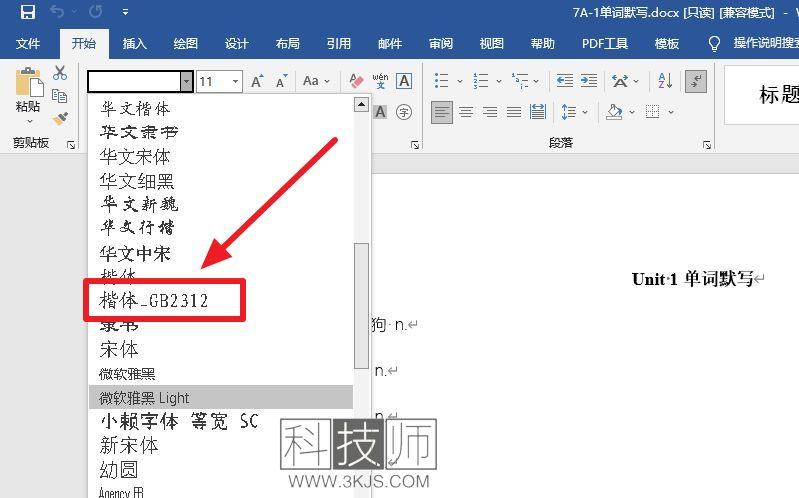The height and width of the screenshot is (498, 799).
Task: Select font 宋体 in list
Action: (x=221, y=350)
